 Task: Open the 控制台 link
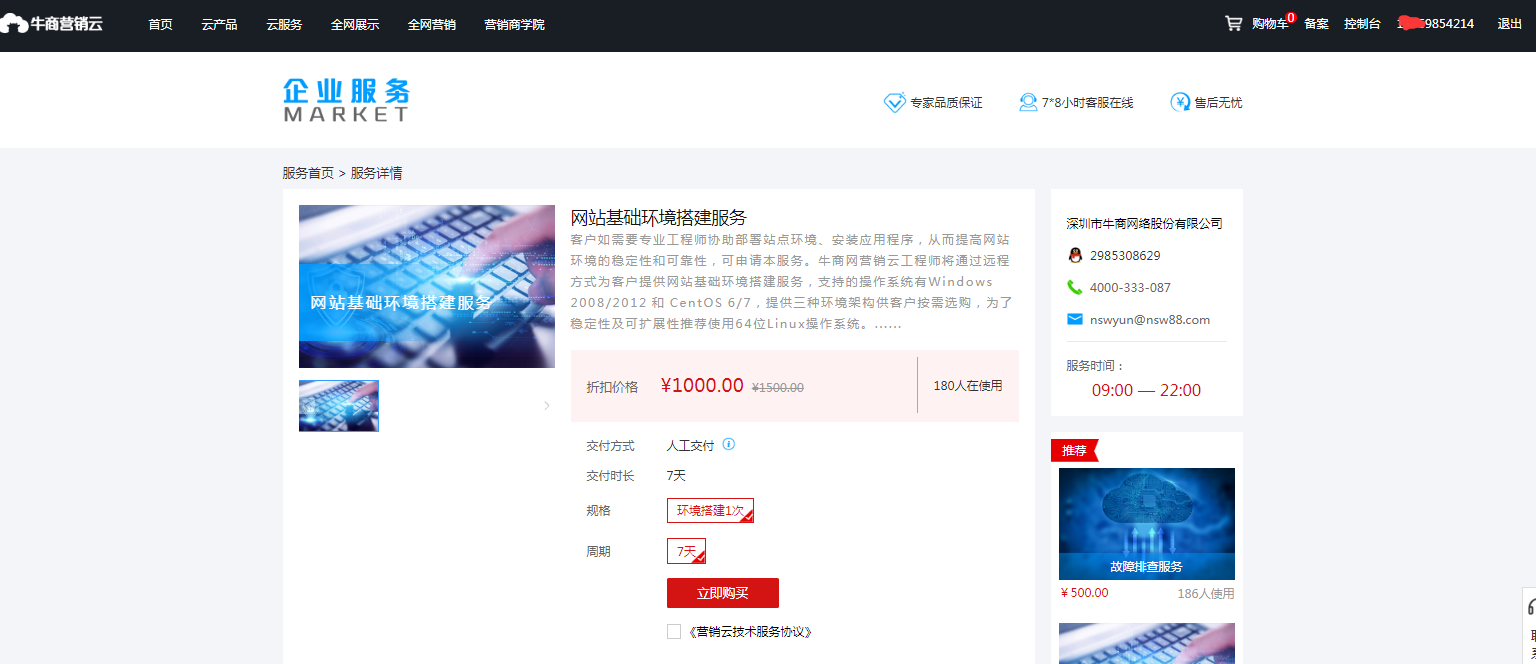1362,24
